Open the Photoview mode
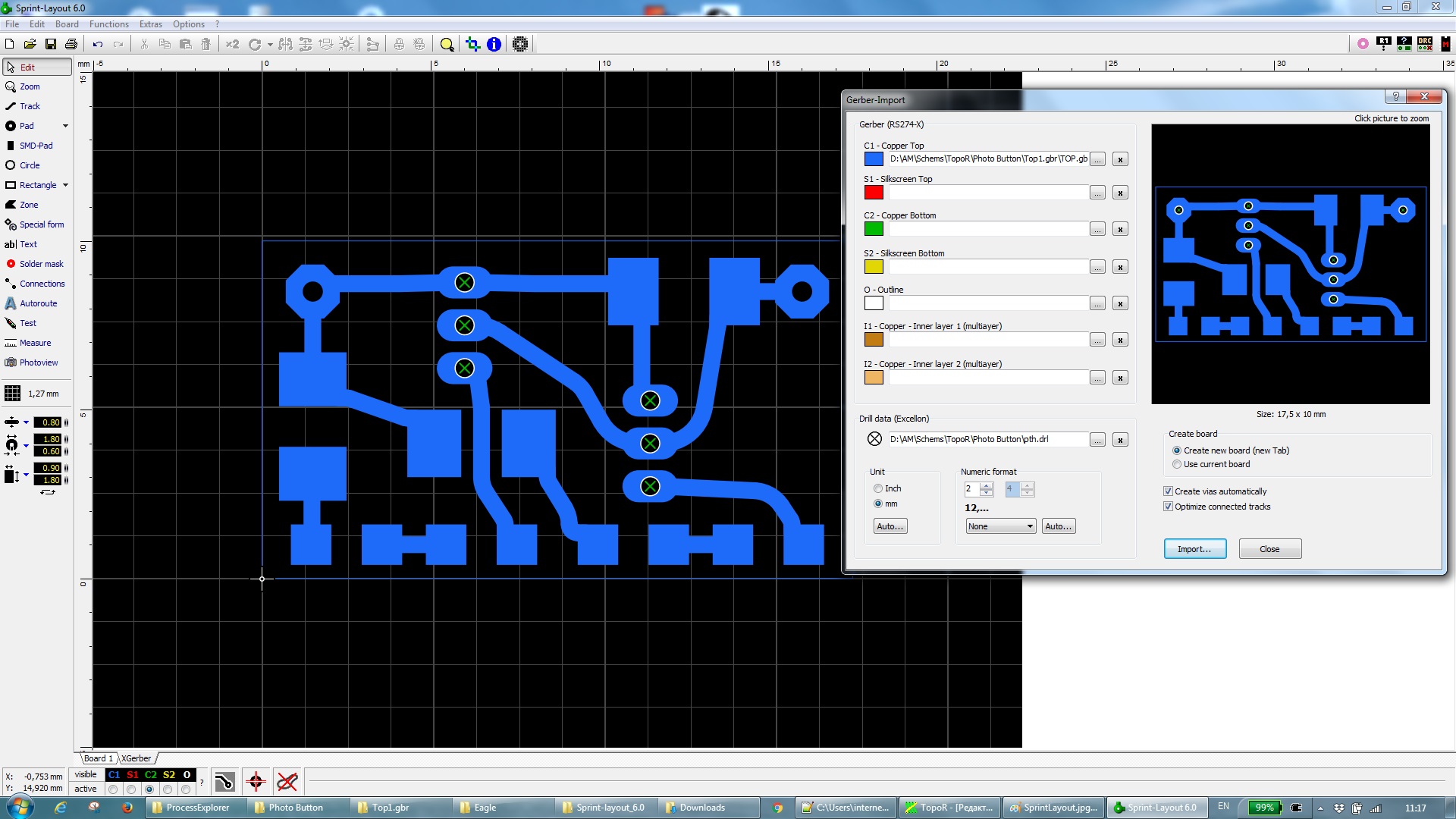Image resolution: width=1456 pixels, height=819 pixels. tap(38, 362)
